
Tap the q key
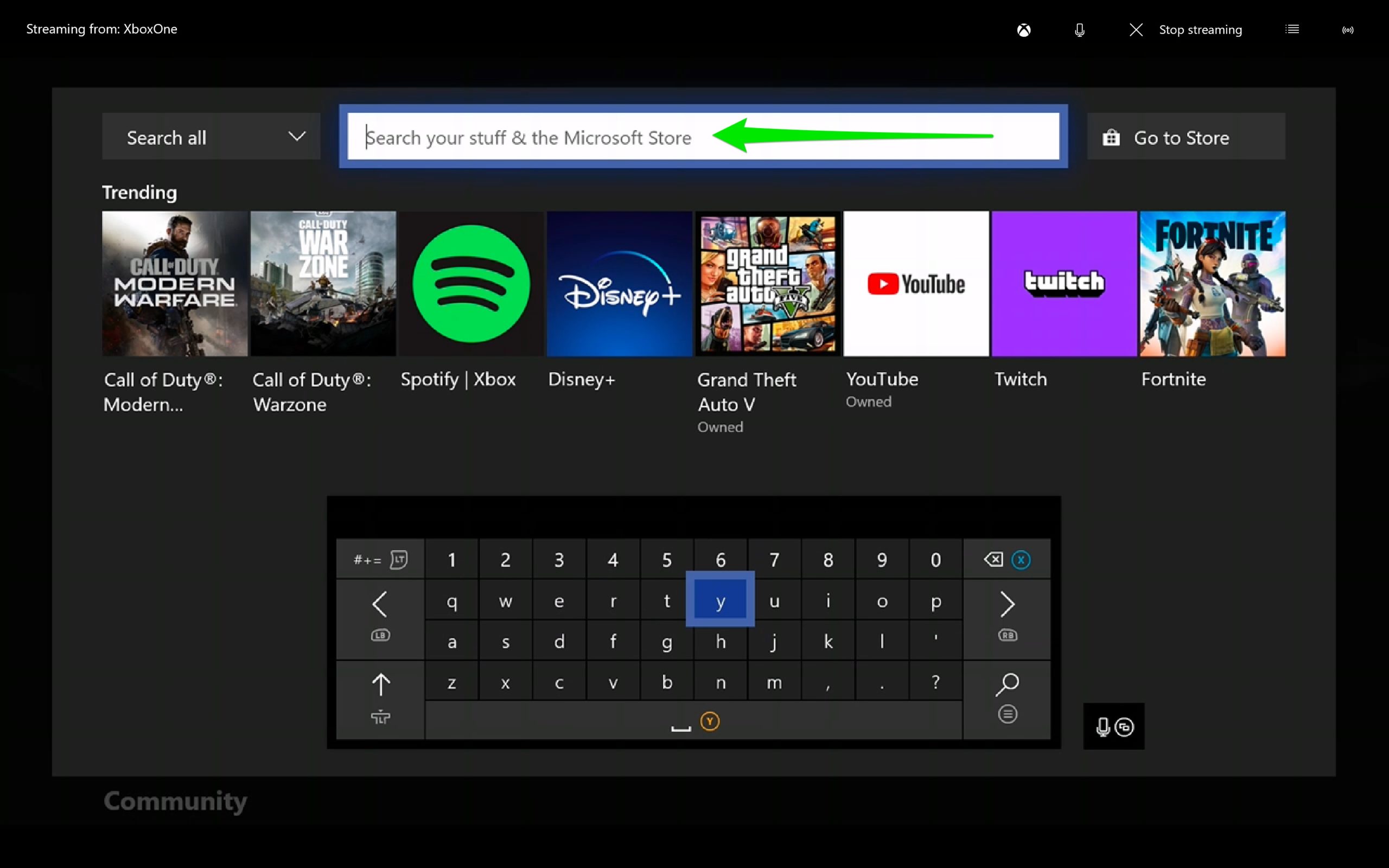452,601
